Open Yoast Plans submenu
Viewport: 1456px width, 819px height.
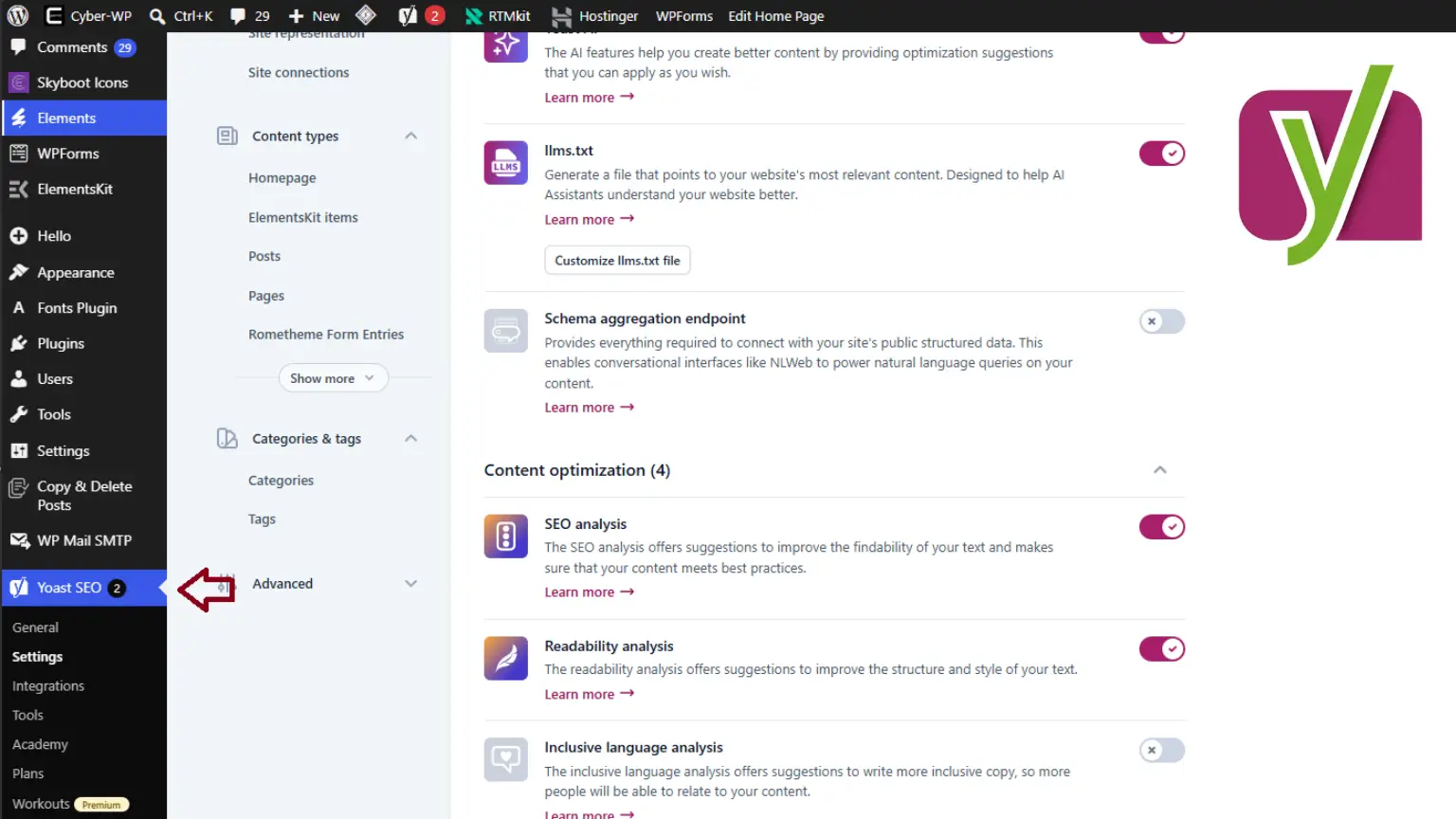(x=27, y=773)
